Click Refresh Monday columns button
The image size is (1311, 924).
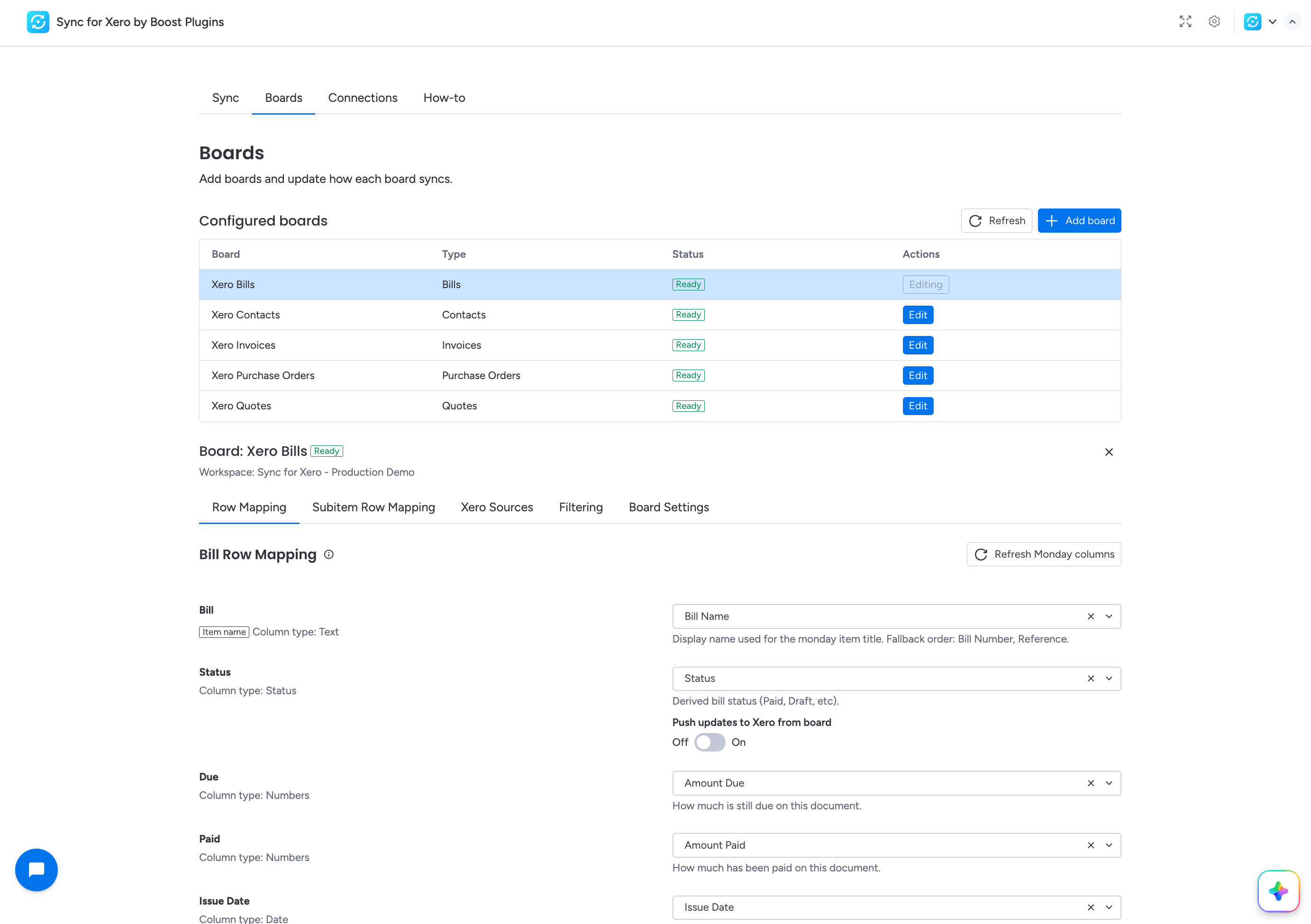tap(1044, 554)
